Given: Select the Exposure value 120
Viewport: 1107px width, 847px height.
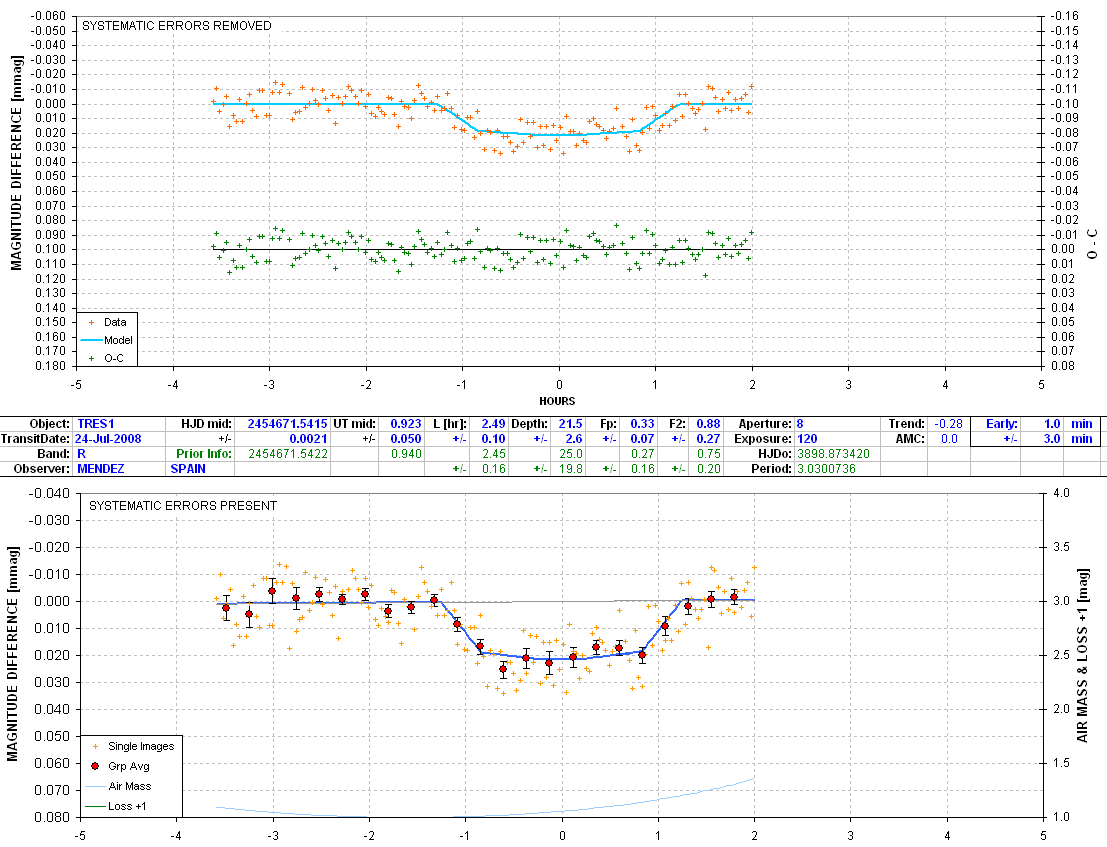Looking at the screenshot, I should pyautogui.click(x=807, y=438).
